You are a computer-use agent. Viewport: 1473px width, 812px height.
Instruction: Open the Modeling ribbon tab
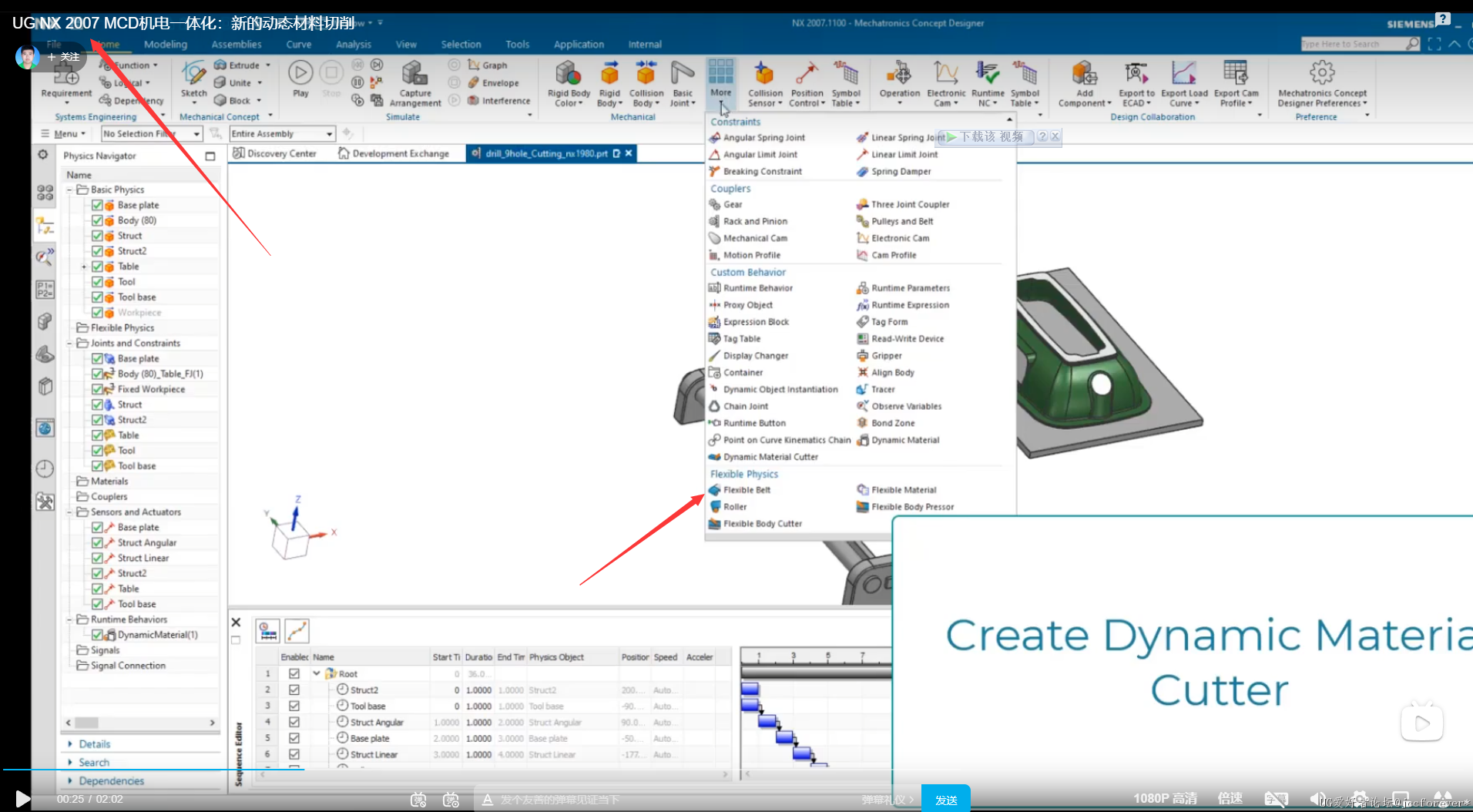click(x=166, y=45)
